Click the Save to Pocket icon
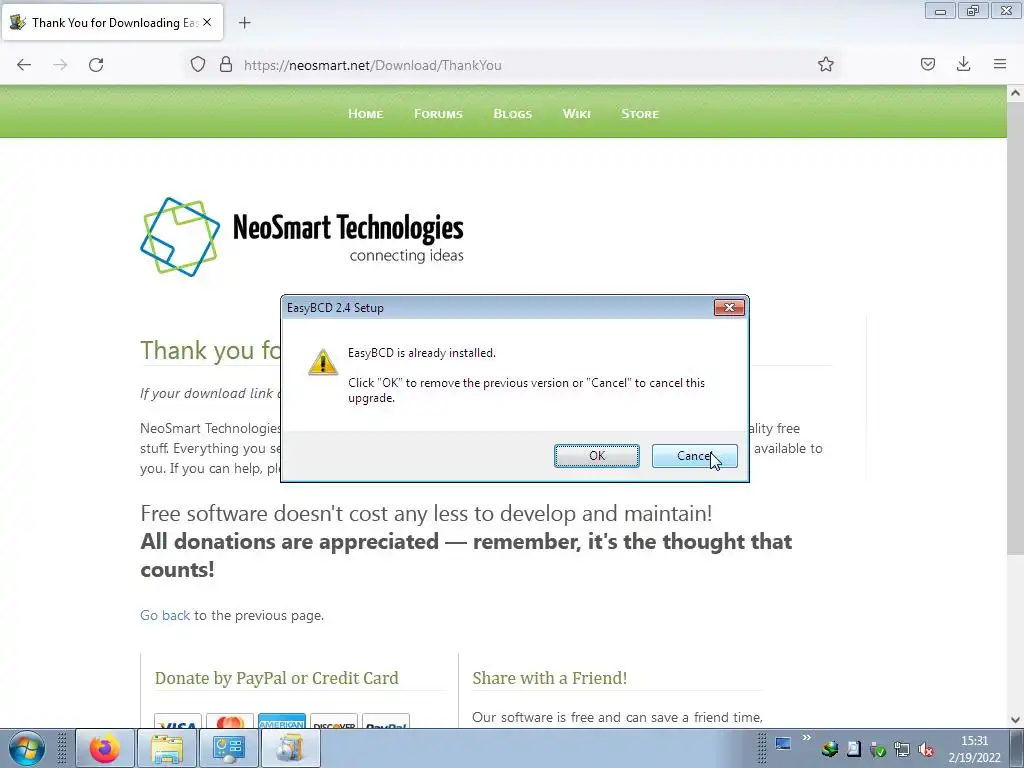The width and height of the screenshot is (1024, 768). tap(927, 64)
